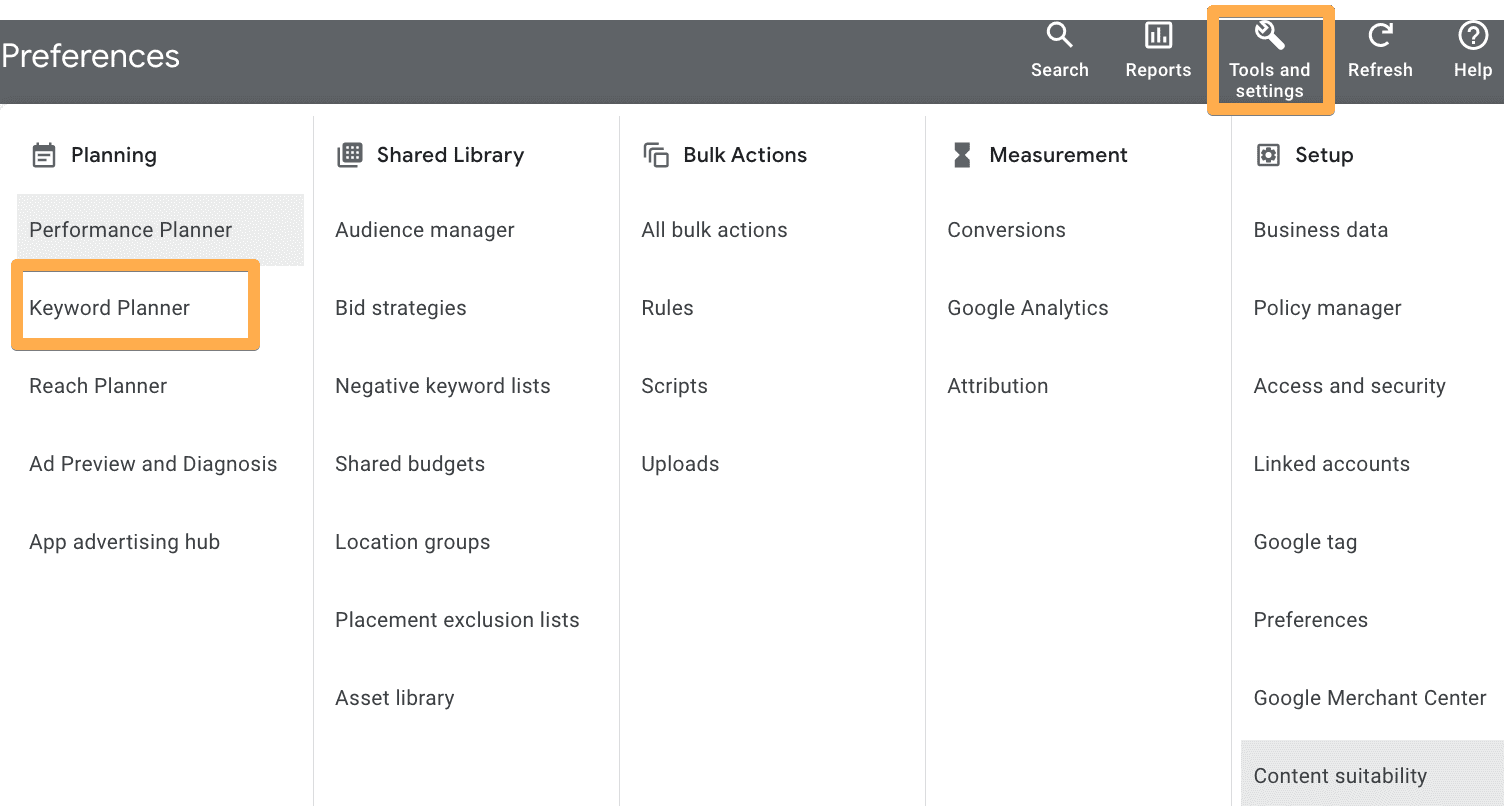Click the Shared Library grid icon

tap(350, 155)
